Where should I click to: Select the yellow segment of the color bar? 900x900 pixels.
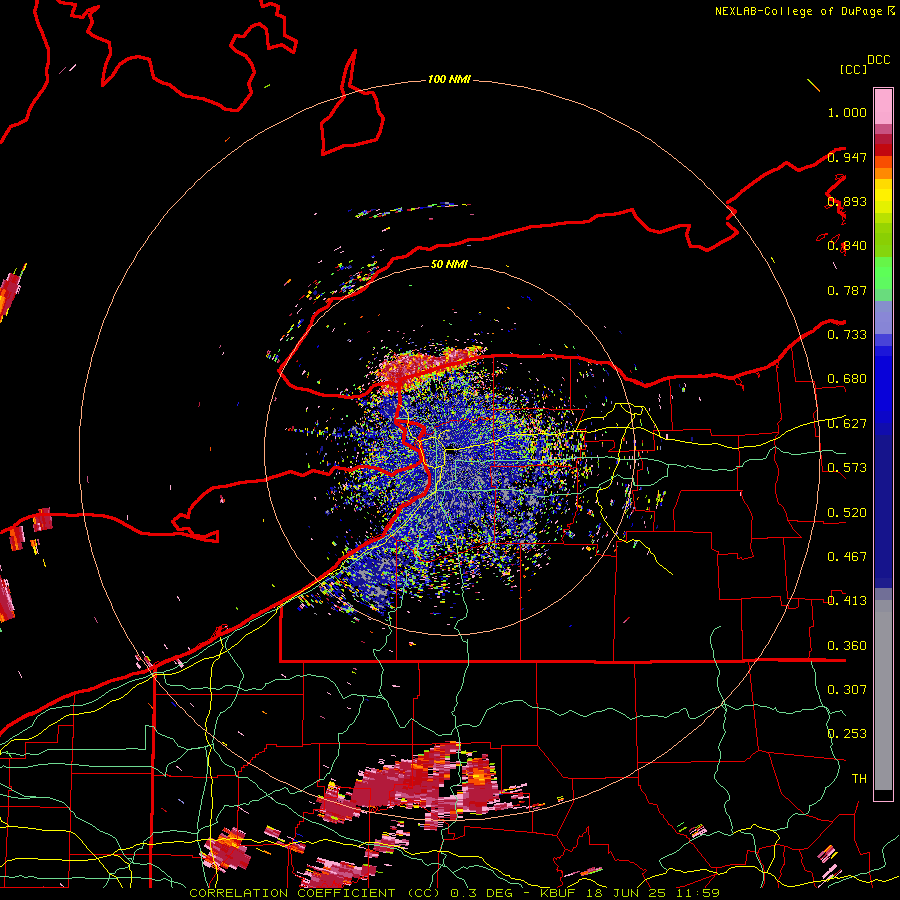pyautogui.click(x=883, y=196)
